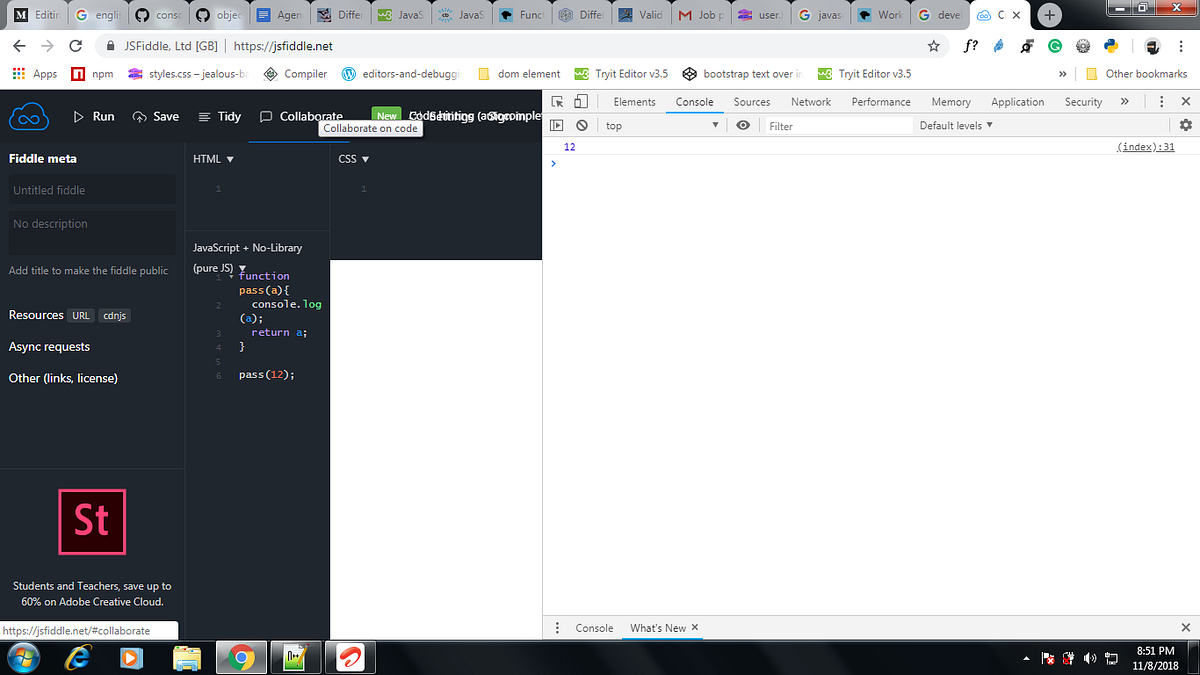
Task: Open the Security tab in DevTools
Action: [1083, 102]
